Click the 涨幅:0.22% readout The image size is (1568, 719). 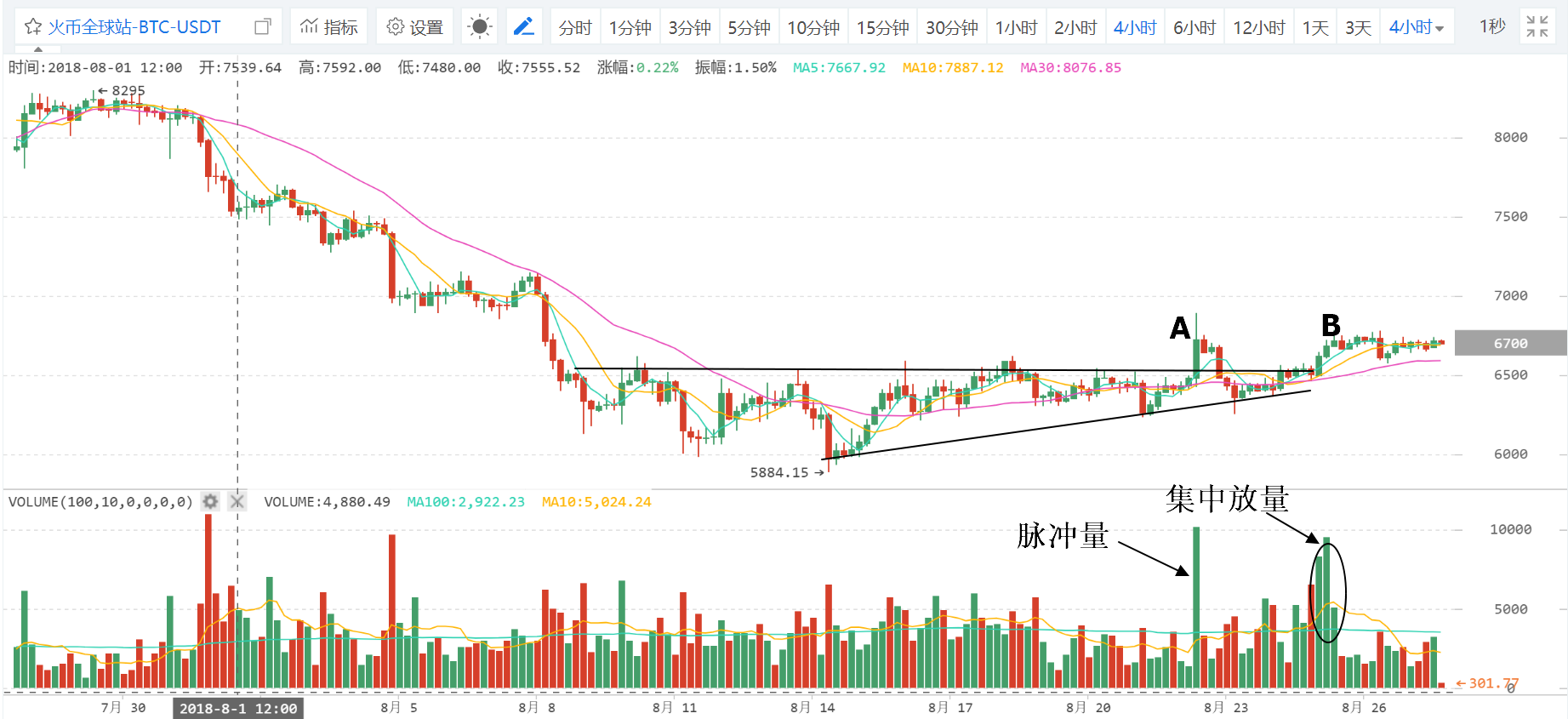tap(638, 67)
